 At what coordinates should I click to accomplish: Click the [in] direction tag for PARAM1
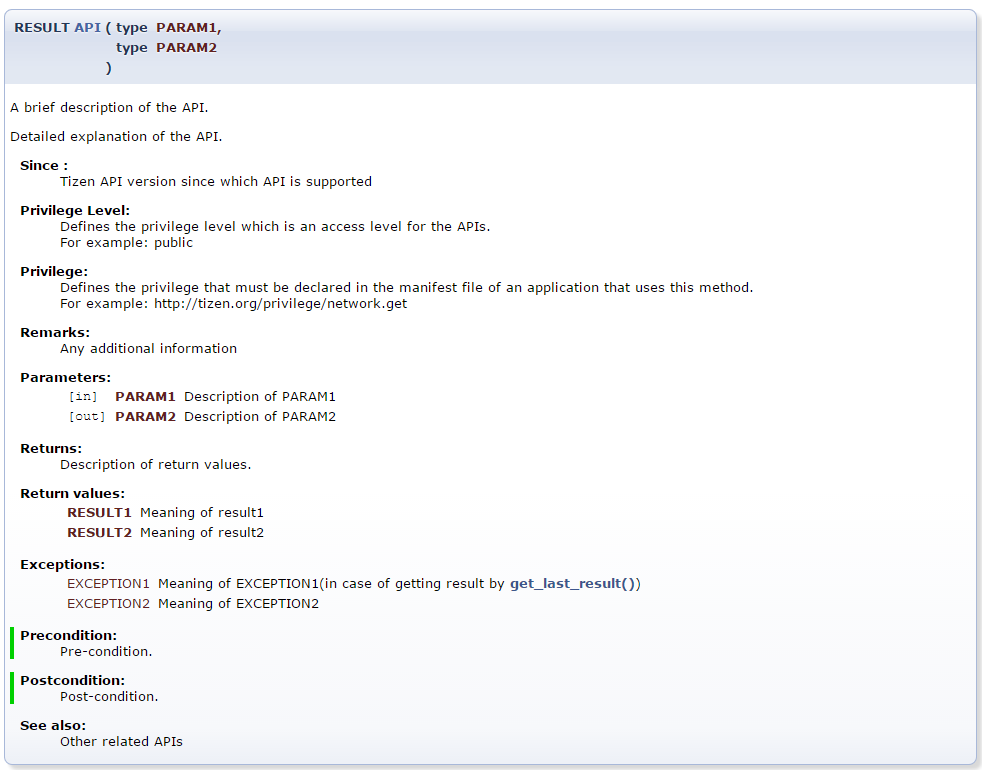click(x=84, y=397)
